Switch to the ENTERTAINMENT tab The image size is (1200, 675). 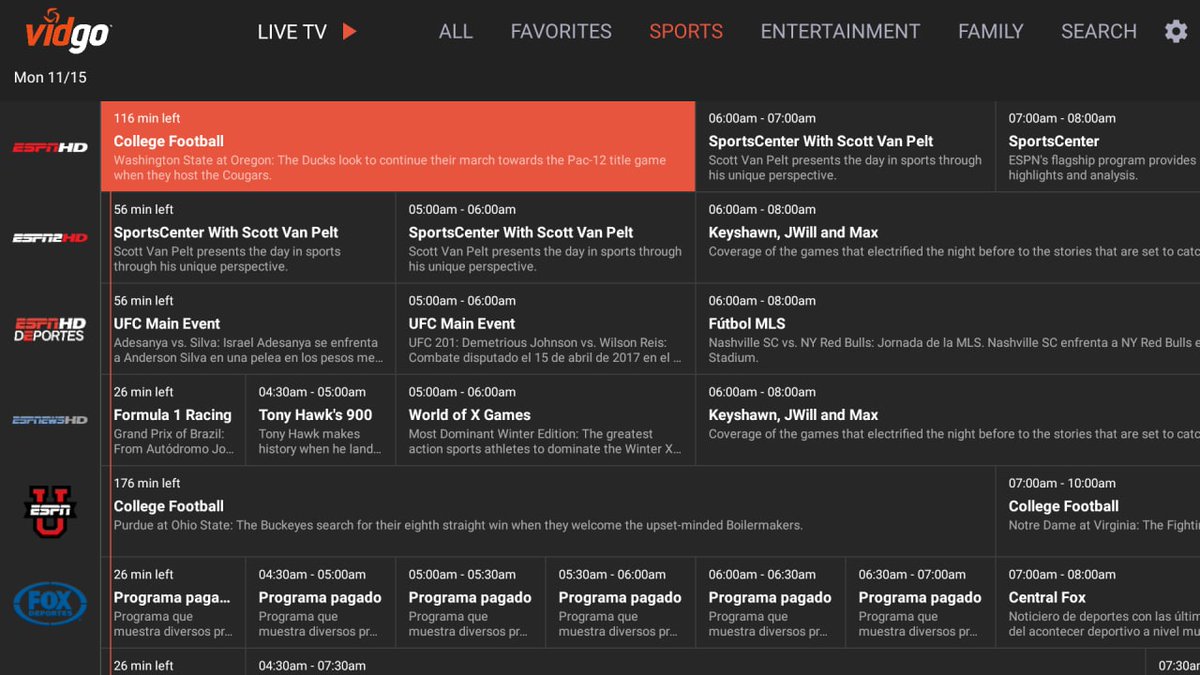tap(840, 31)
